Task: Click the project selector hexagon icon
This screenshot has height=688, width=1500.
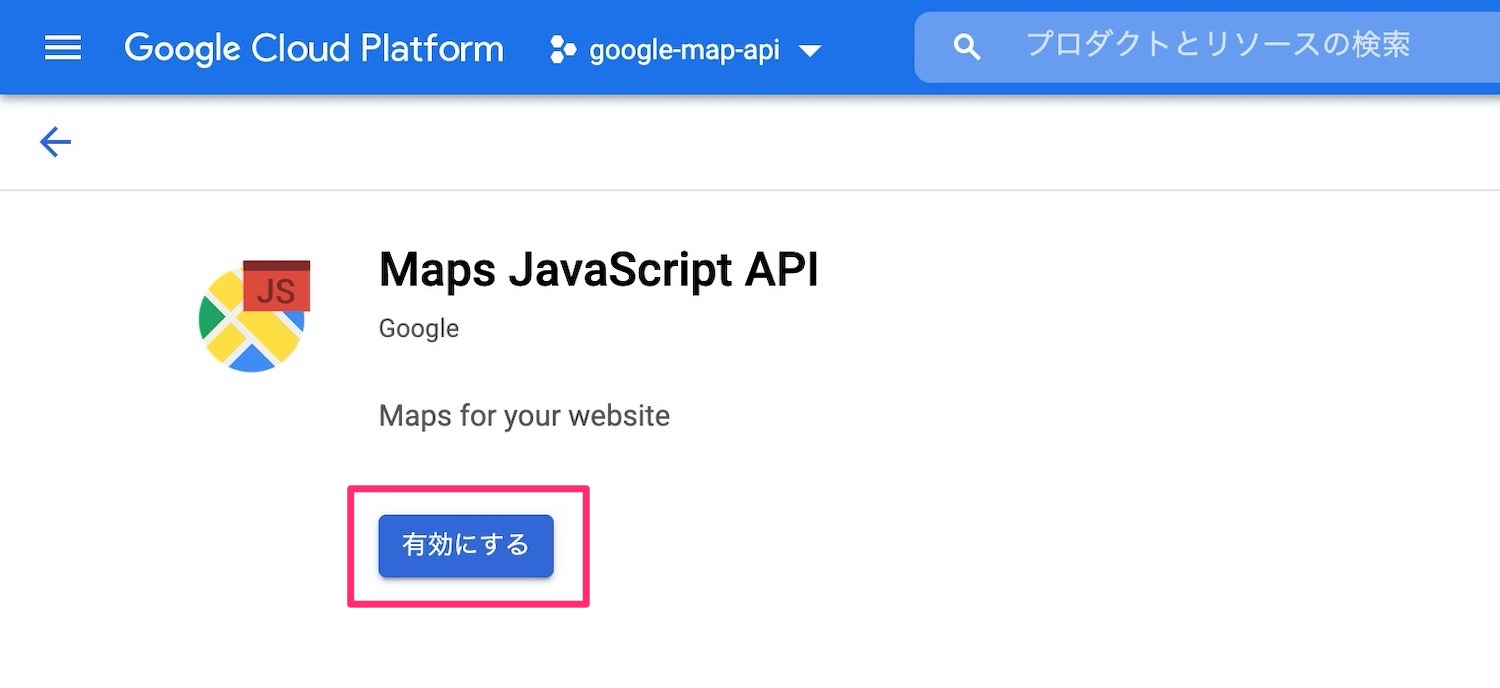Action: coord(564,48)
